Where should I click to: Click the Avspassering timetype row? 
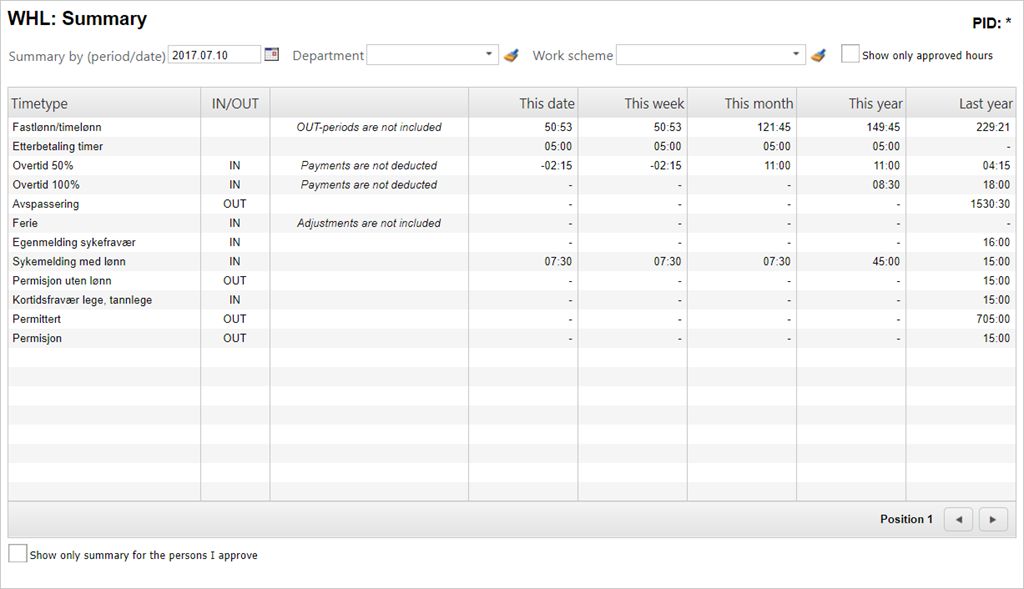(x=46, y=204)
